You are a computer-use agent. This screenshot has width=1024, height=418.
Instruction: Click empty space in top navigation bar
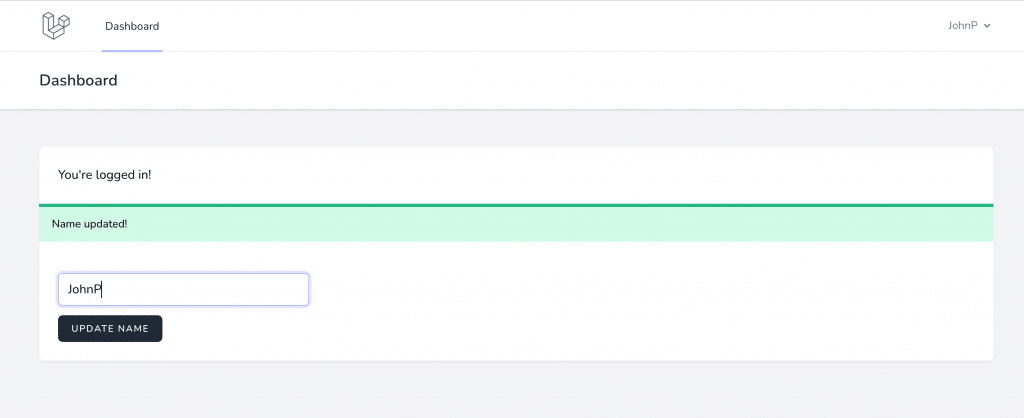[550, 26]
